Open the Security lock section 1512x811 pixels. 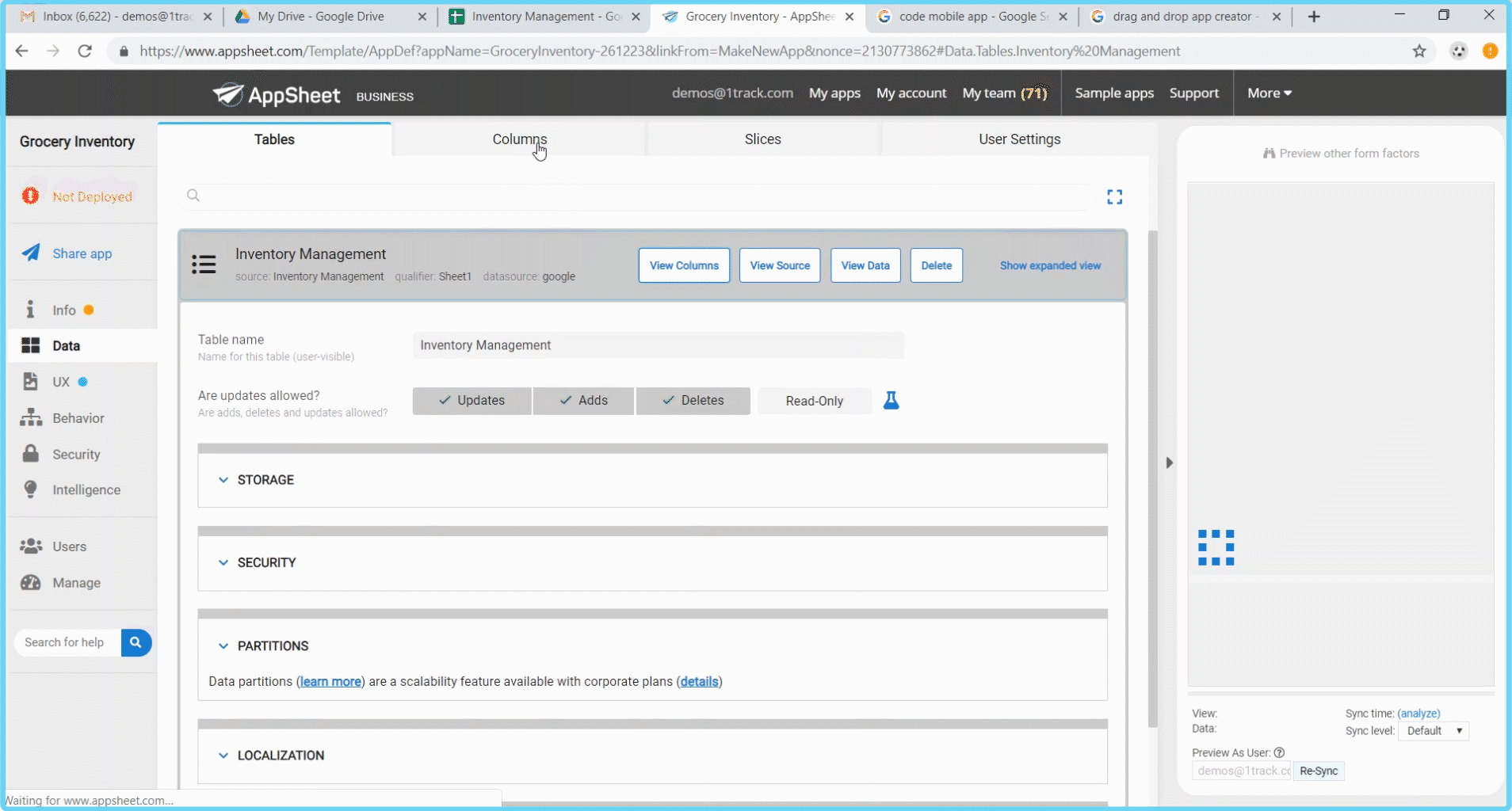pyautogui.click(x=30, y=454)
